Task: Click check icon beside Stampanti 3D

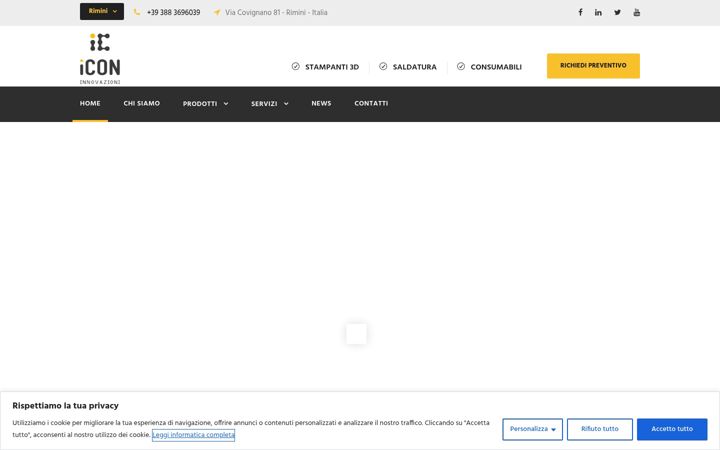Action: click(x=296, y=67)
